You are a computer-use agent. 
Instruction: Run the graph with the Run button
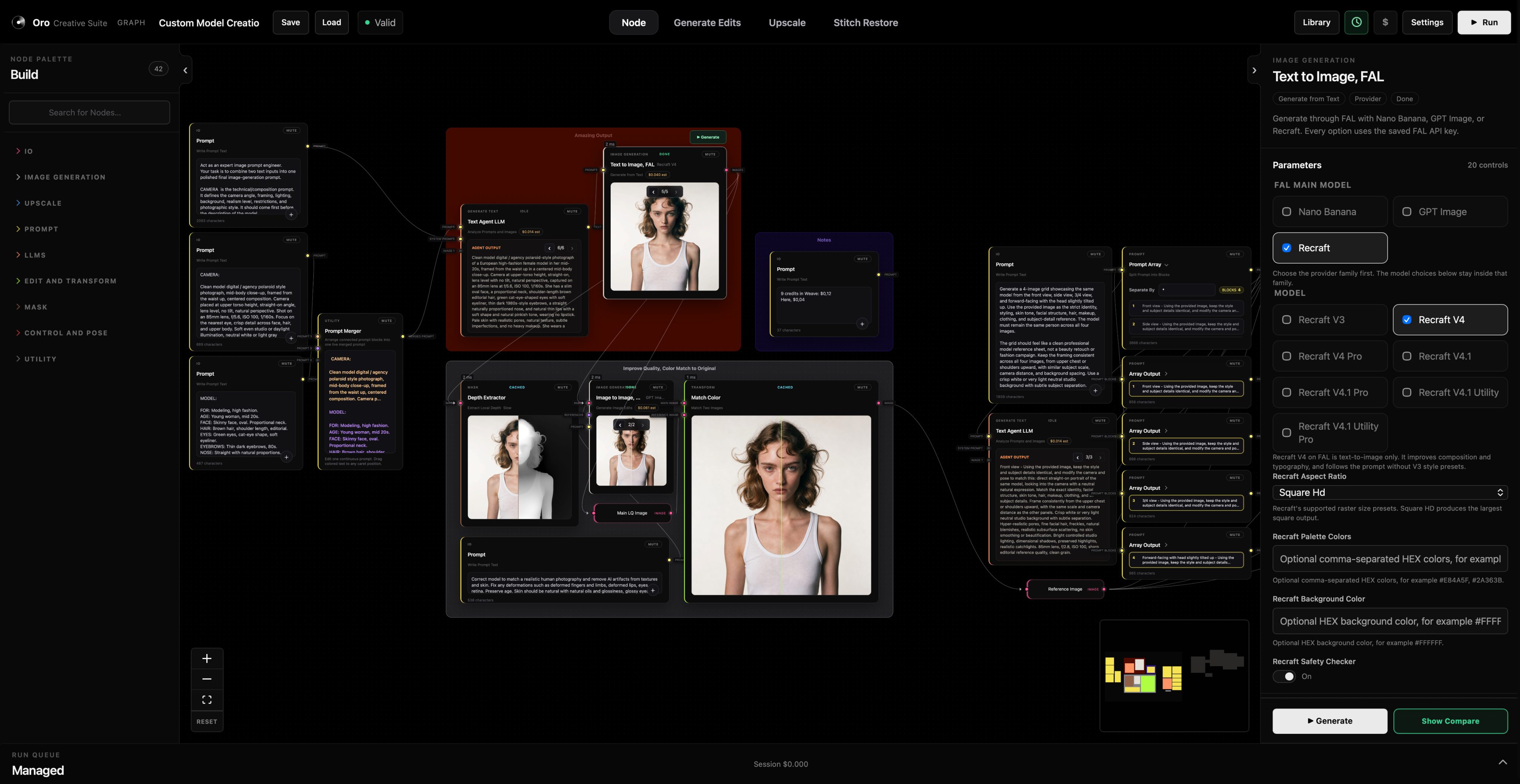(x=1484, y=22)
